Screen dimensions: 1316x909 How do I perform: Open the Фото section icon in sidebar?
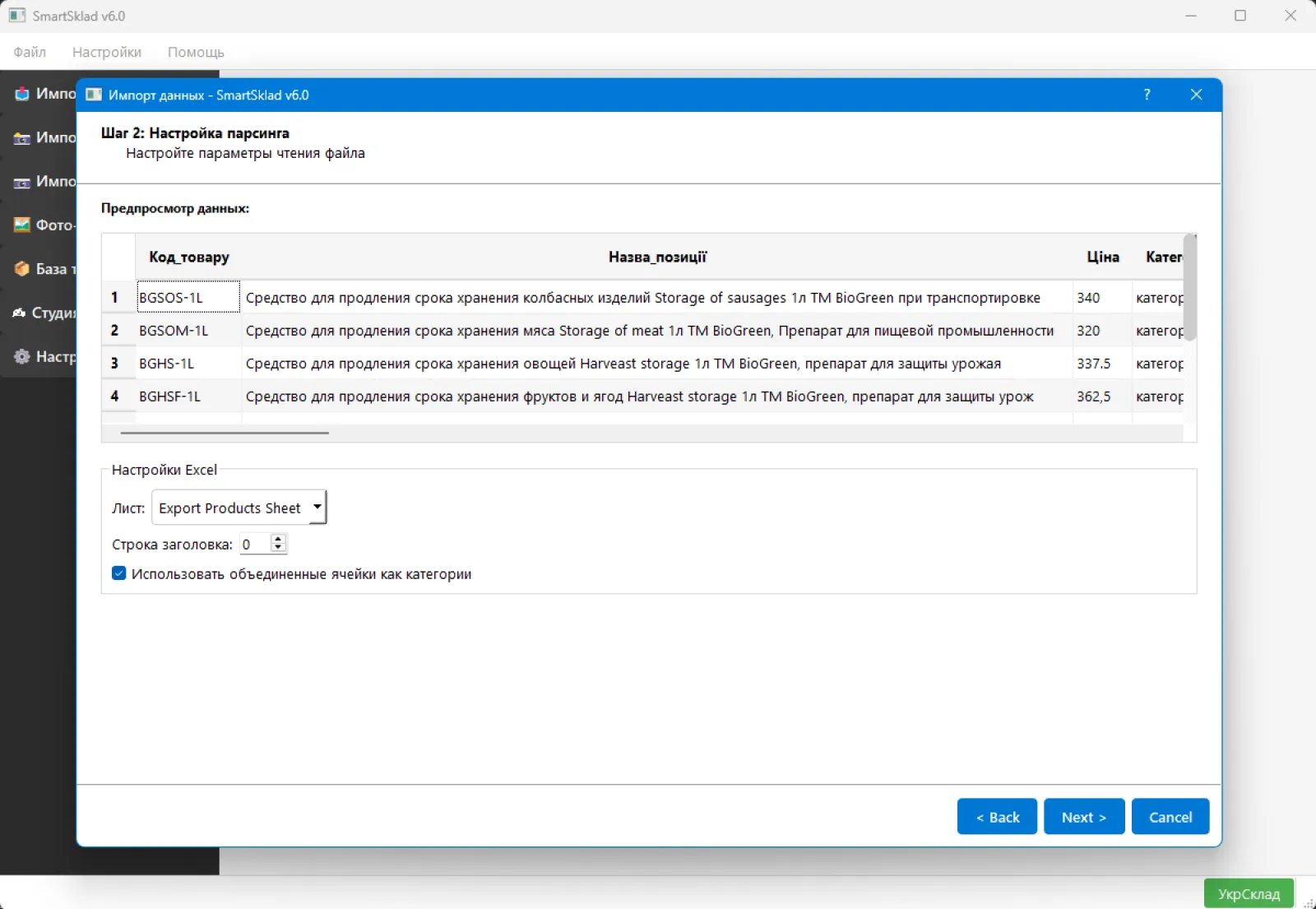pos(22,225)
